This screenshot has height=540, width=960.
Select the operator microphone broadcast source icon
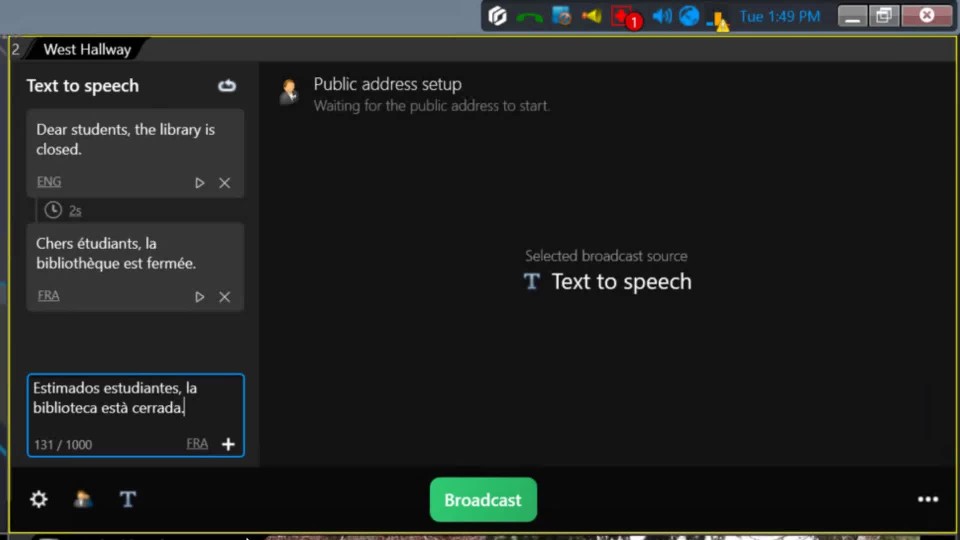83,499
